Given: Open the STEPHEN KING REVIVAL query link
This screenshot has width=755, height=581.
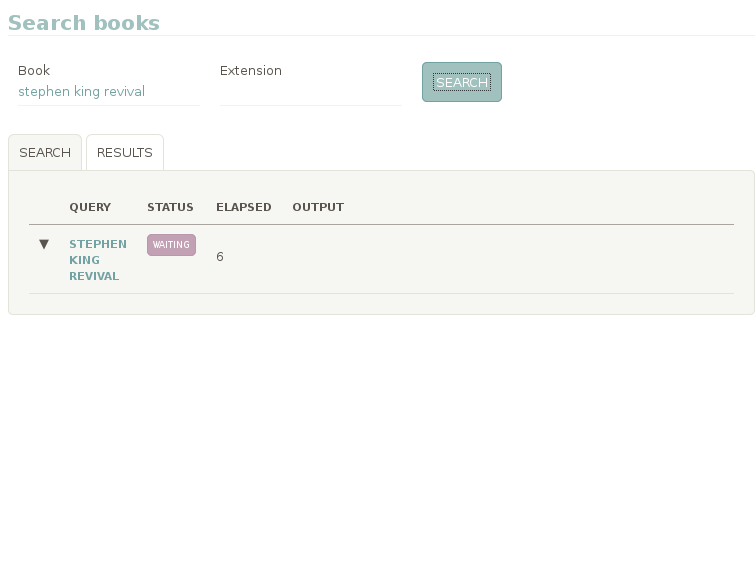Looking at the screenshot, I should pos(98,260).
